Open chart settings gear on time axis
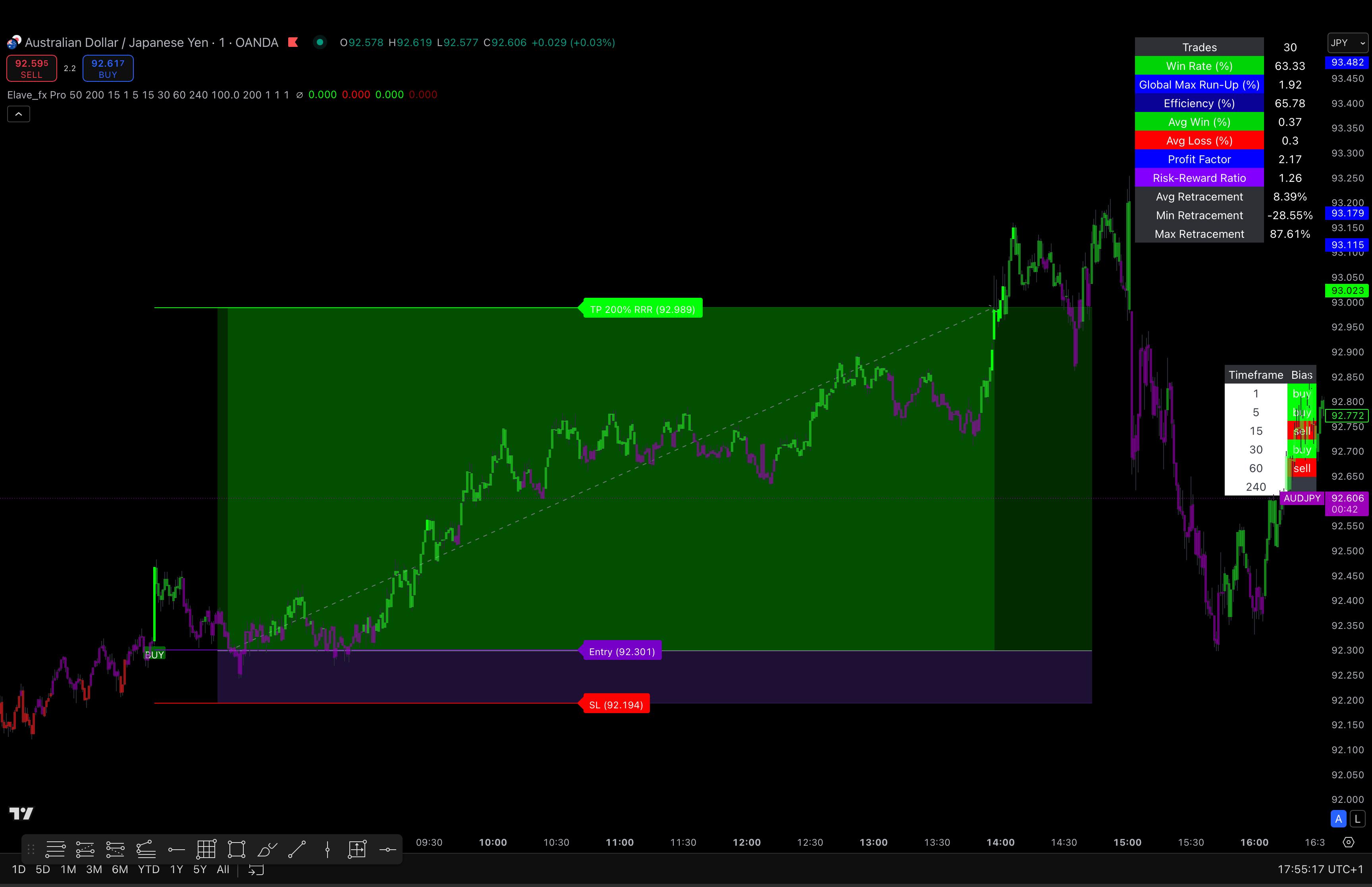Screen dimensions: 1372x887 (1349, 842)
